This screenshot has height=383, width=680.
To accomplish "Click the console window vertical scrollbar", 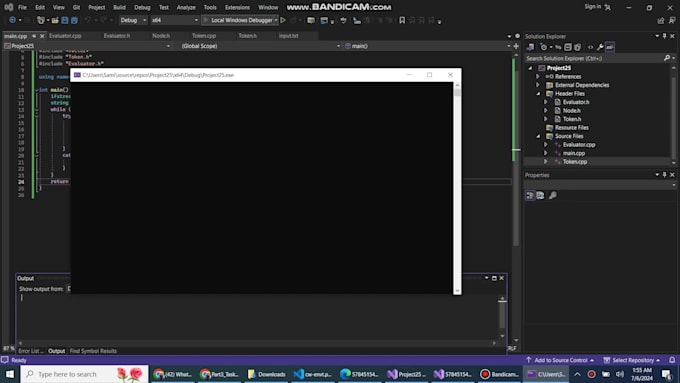I will [x=457, y=188].
